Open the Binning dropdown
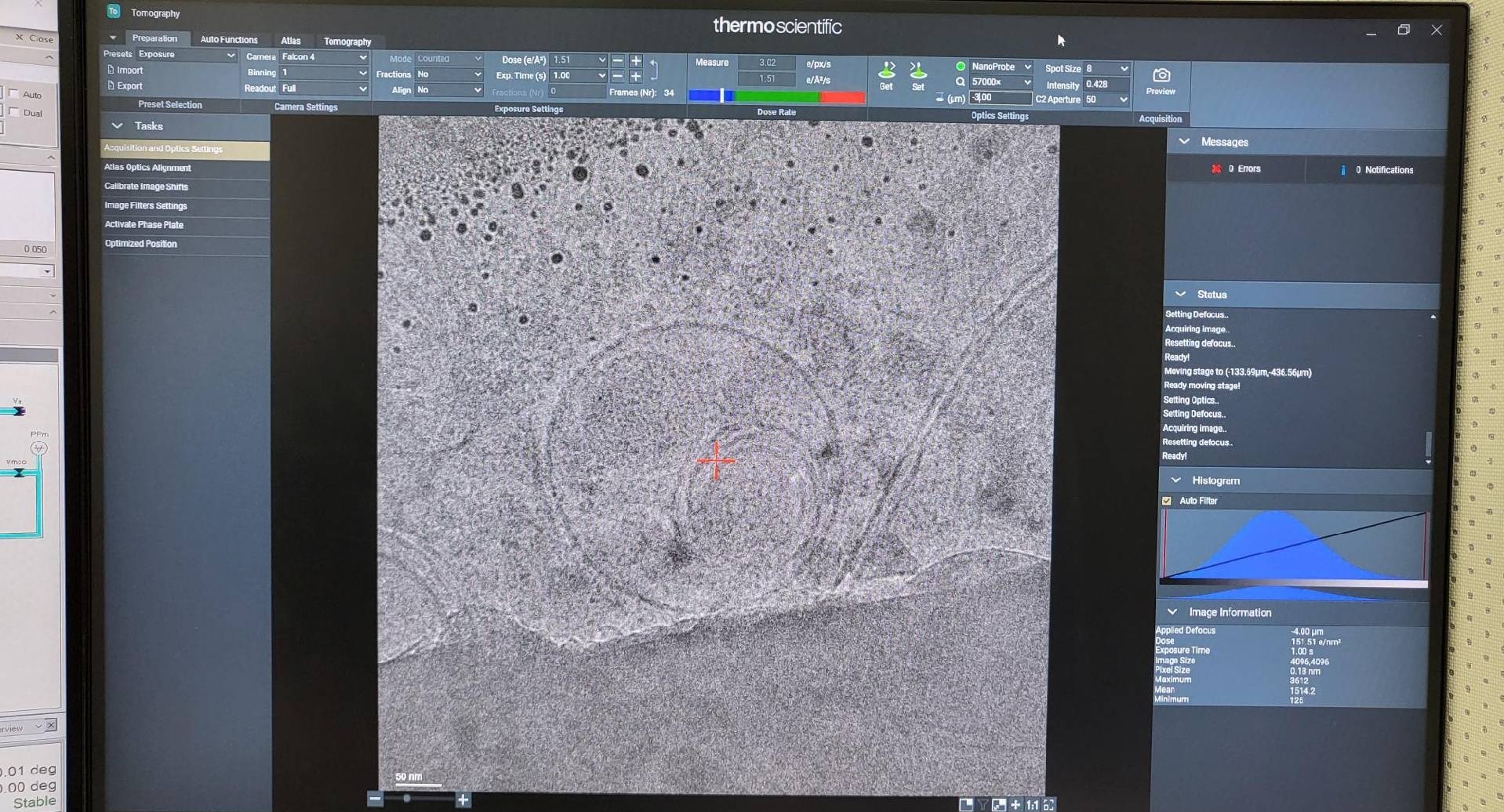 pos(324,72)
